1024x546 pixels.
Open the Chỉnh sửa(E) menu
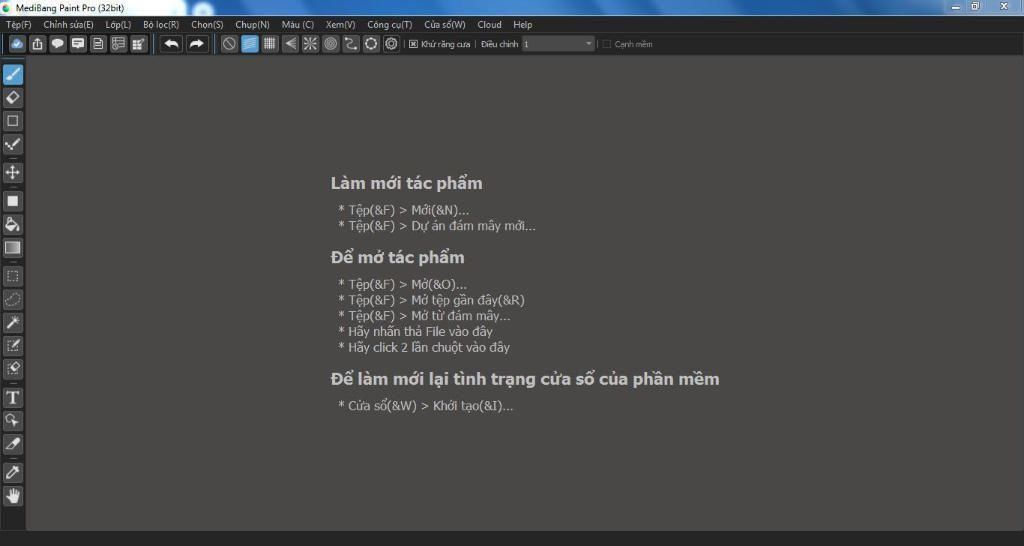[69, 24]
